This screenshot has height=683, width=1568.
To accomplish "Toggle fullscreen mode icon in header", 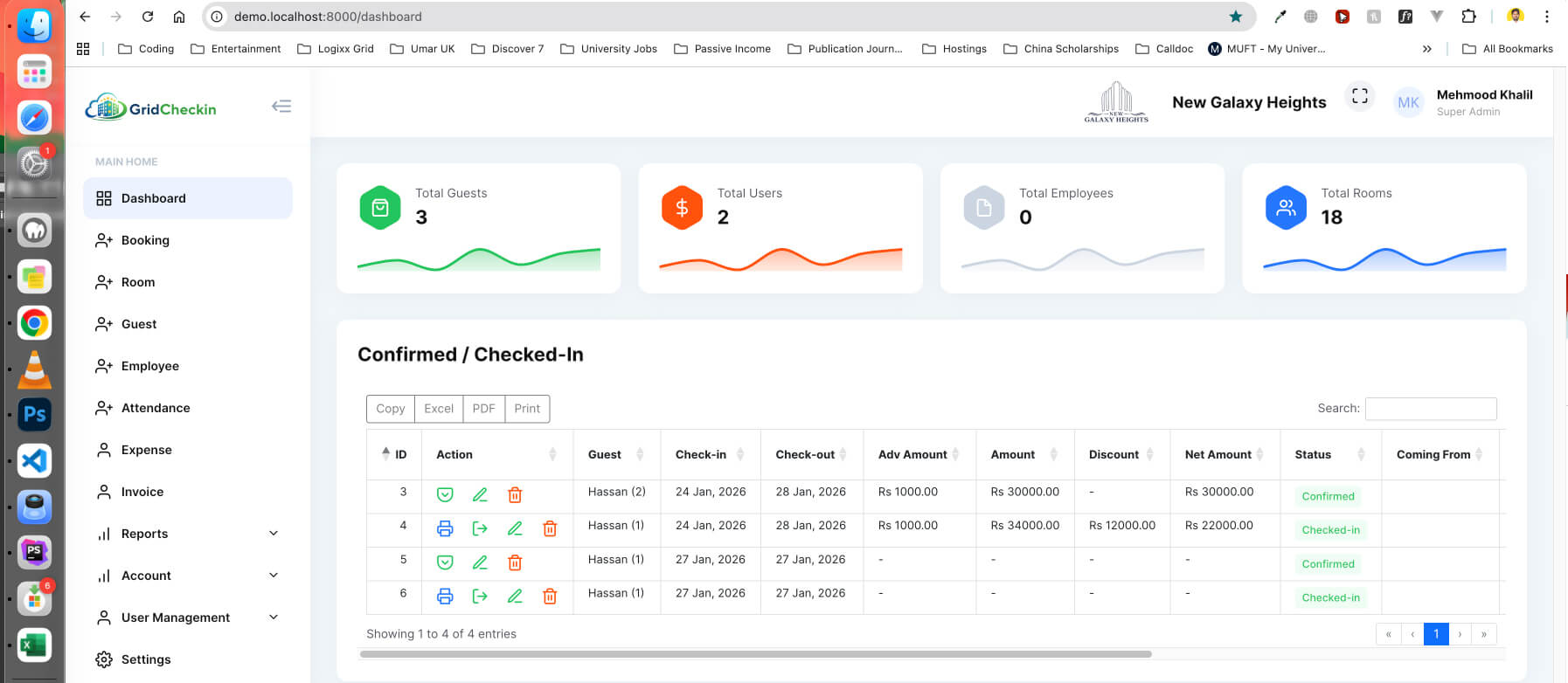I will [1359, 96].
